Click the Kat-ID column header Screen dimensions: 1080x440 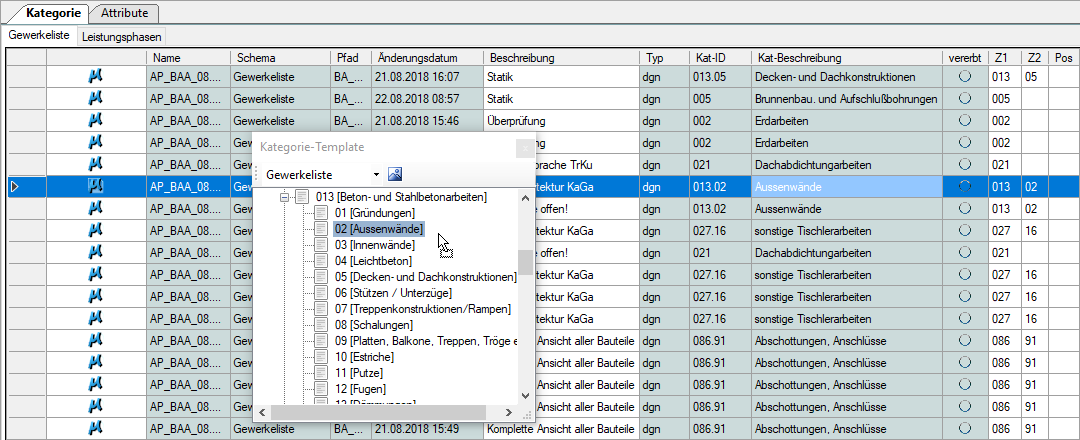(x=720, y=58)
